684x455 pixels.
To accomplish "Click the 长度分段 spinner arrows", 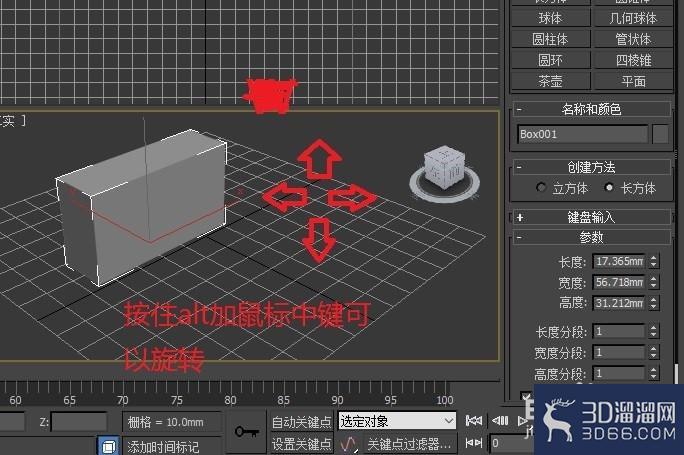I will 653,332.
